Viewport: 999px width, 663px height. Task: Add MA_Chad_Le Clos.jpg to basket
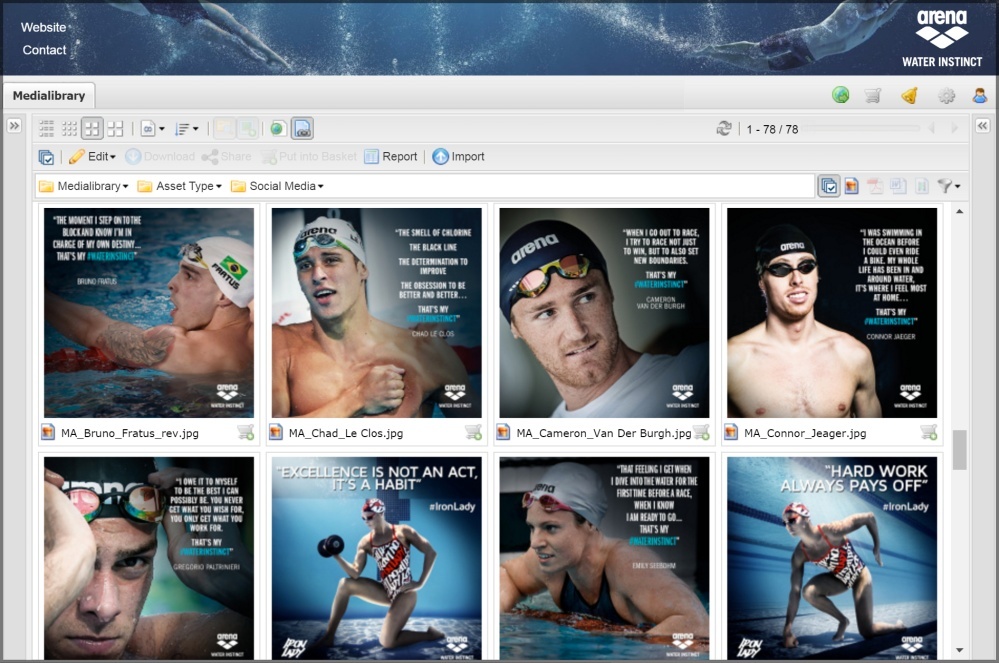473,432
